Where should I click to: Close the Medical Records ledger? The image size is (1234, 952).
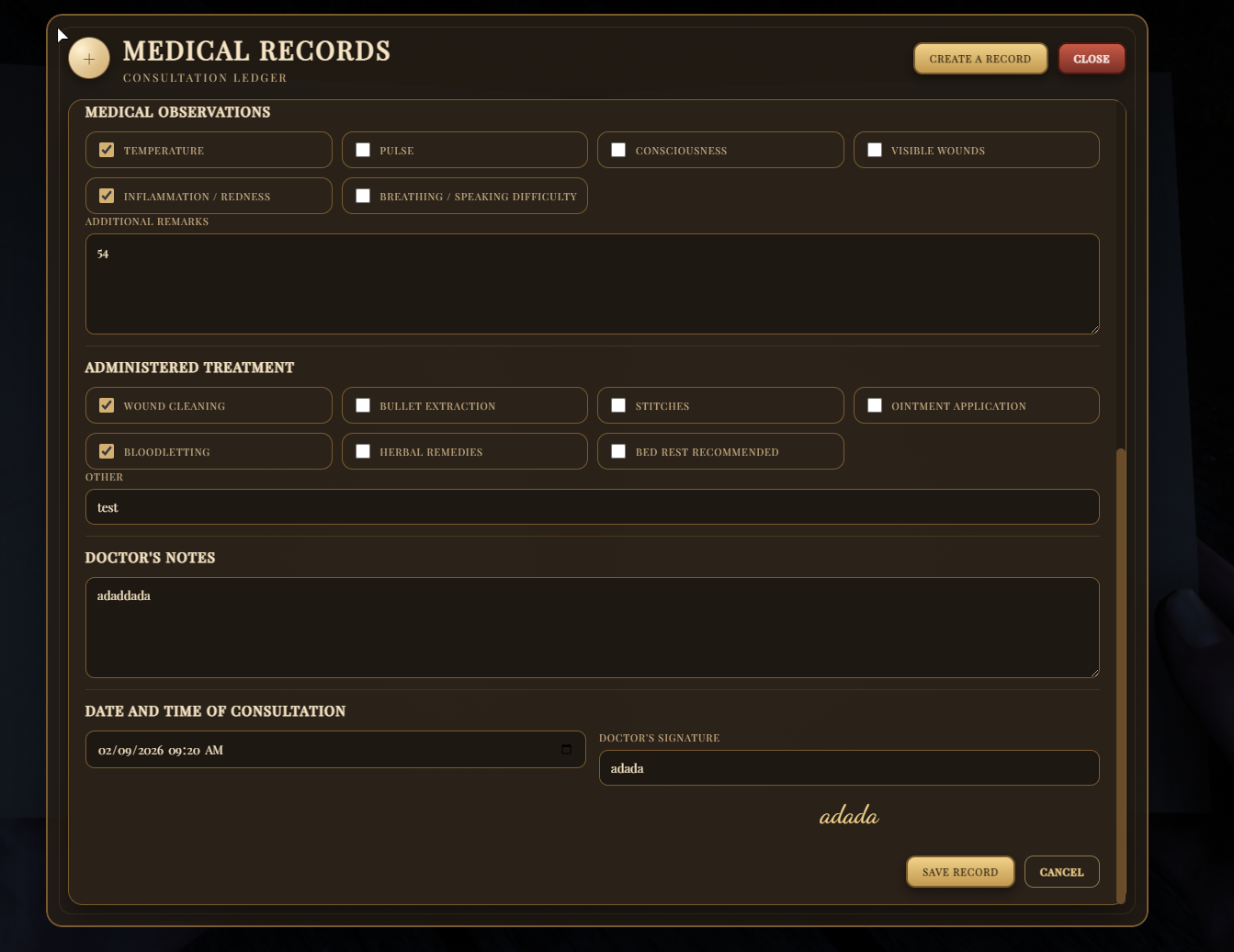[x=1092, y=59]
